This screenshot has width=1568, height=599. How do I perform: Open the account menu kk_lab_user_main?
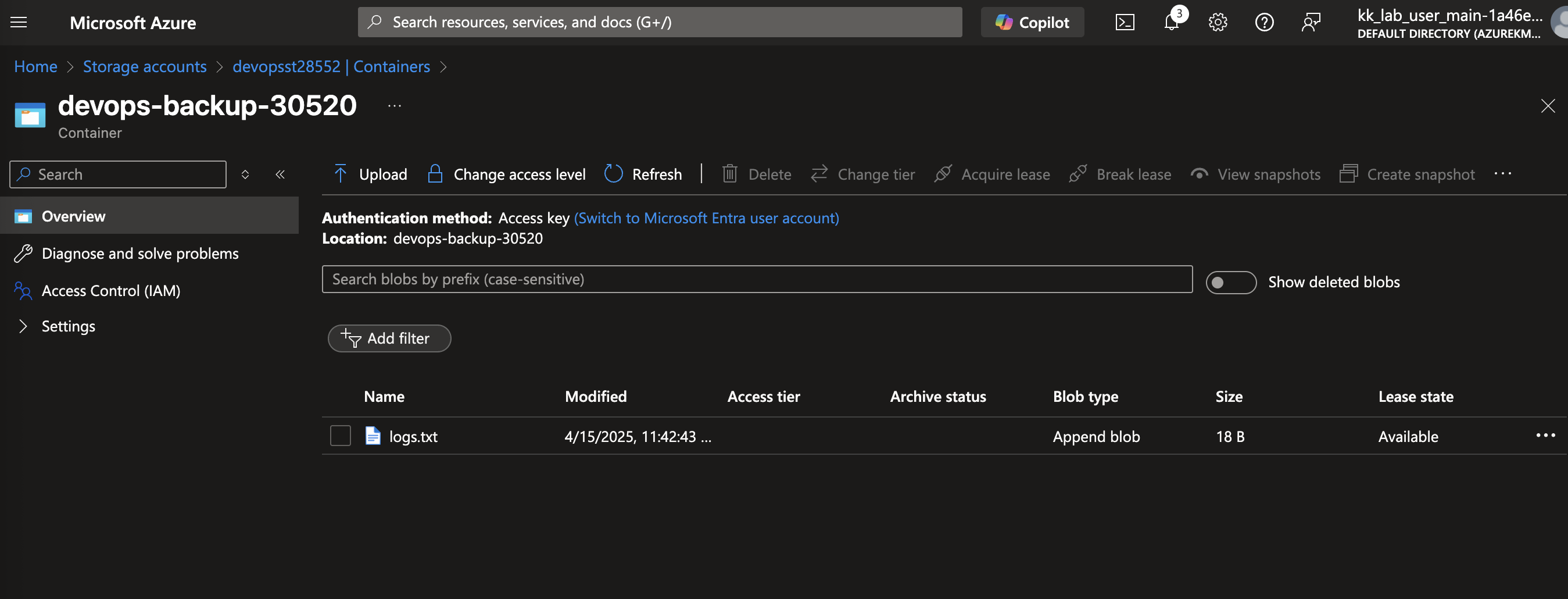pos(1461,23)
